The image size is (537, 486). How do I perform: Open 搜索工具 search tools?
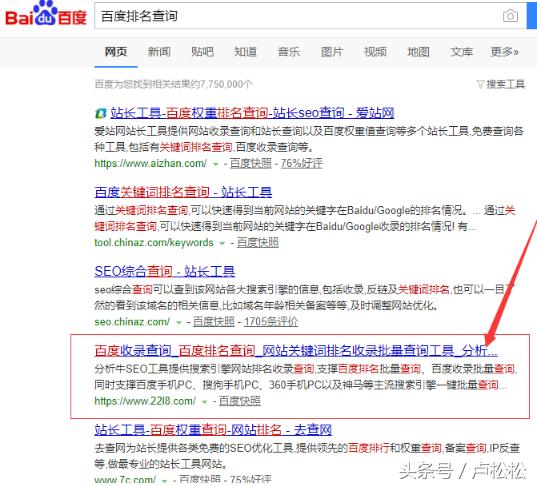[x=505, y=84]
